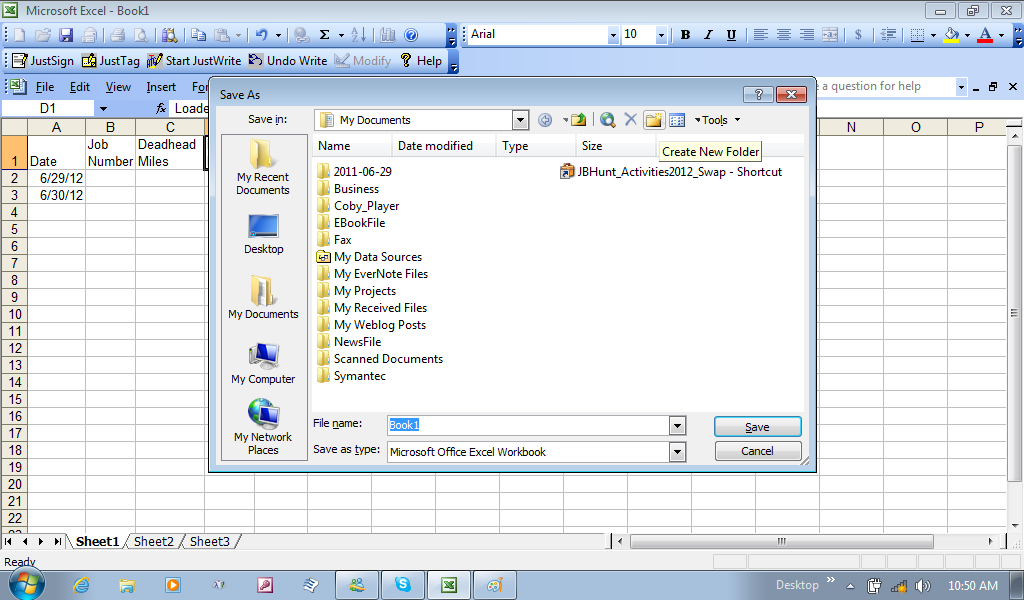Image resolution: width=1024 pixels, height=600 pixels.
Task: Open the Tools dropdown in Save As
Action: [x=718, y=120]
